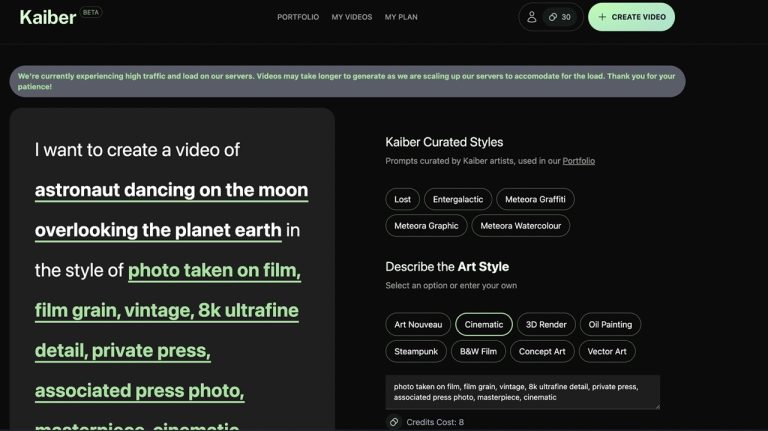The height and width of the screenshot is (431, 768).
Task: Toggle the Cinematic art style
Action: tap(484, 324)
